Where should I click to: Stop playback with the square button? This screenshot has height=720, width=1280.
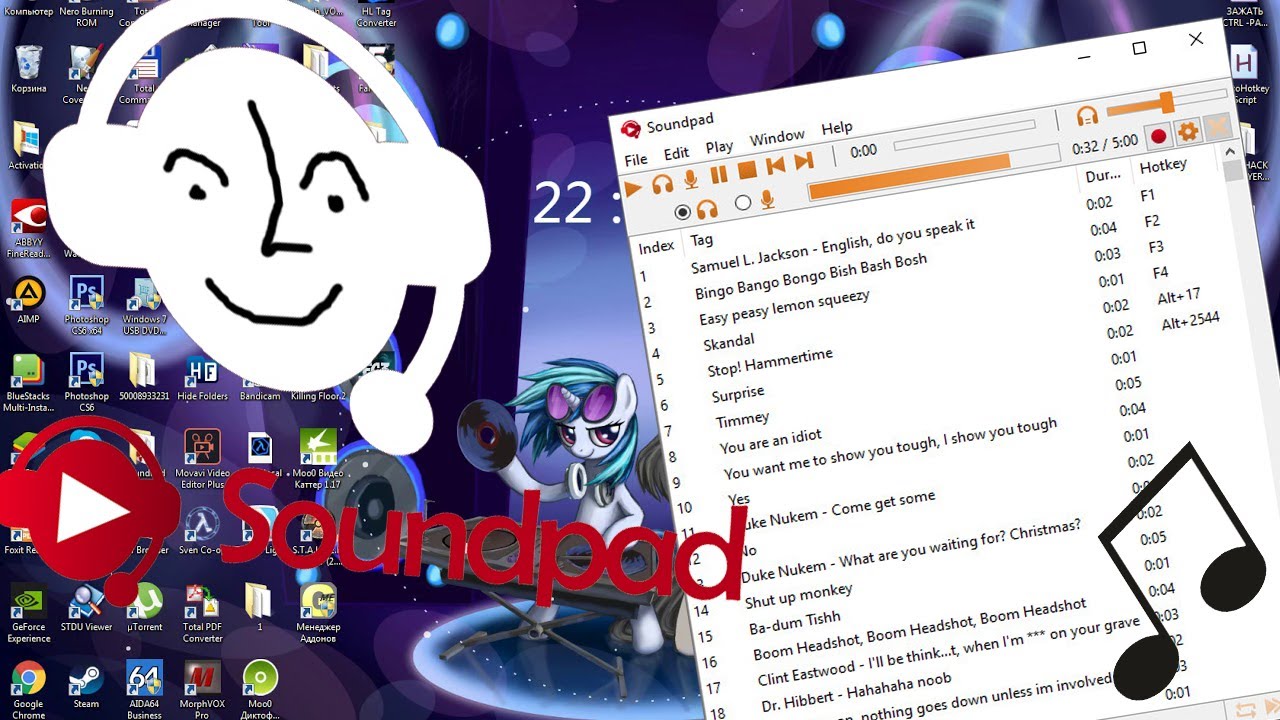click(746, 171)
